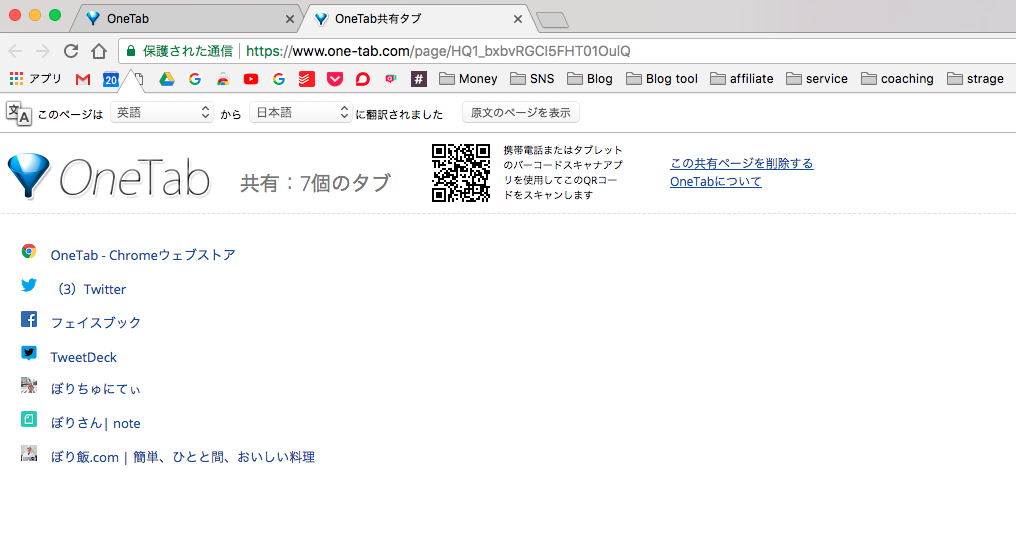Open the Gmail bookmark icon
This screenshot has height=558, width=1016.
[82, 79]
